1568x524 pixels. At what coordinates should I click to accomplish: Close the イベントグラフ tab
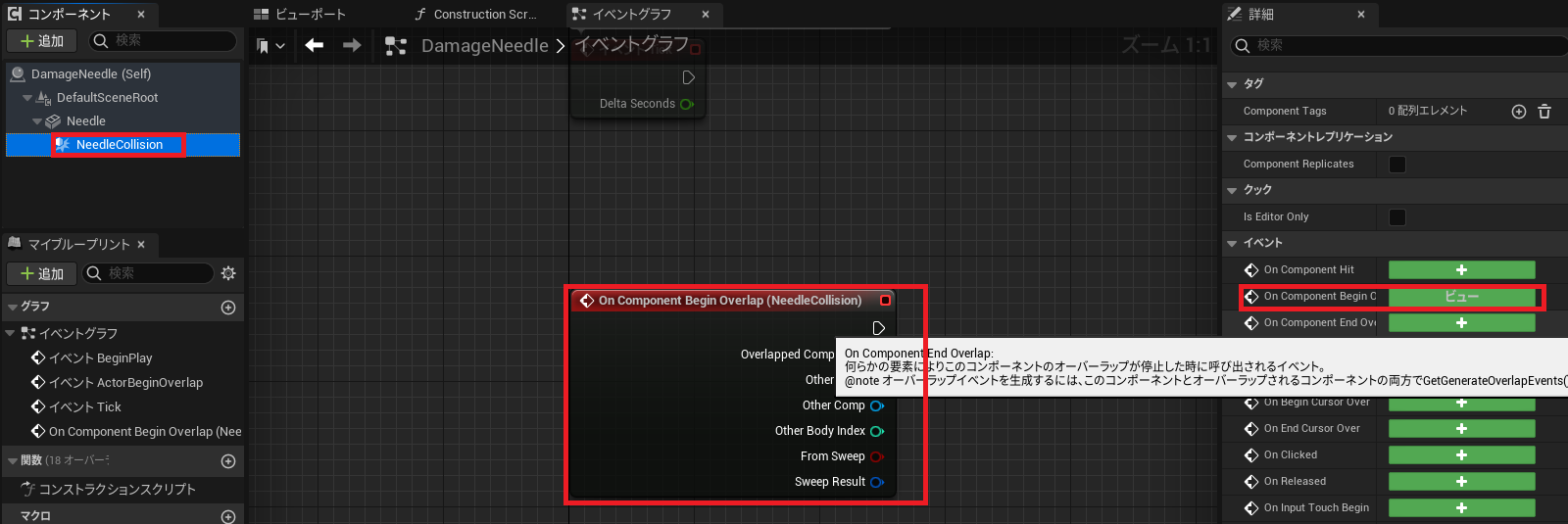pos(706,14)
